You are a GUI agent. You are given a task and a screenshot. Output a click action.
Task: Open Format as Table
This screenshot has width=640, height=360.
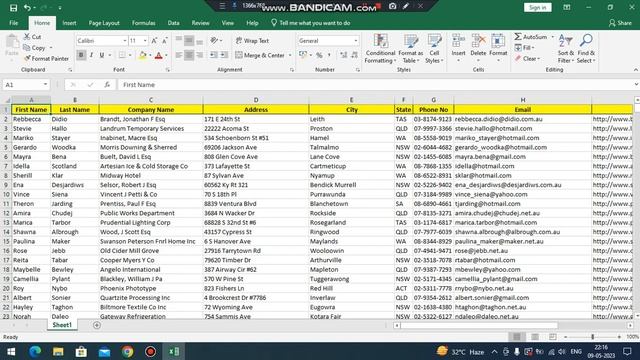pos(411,49)
